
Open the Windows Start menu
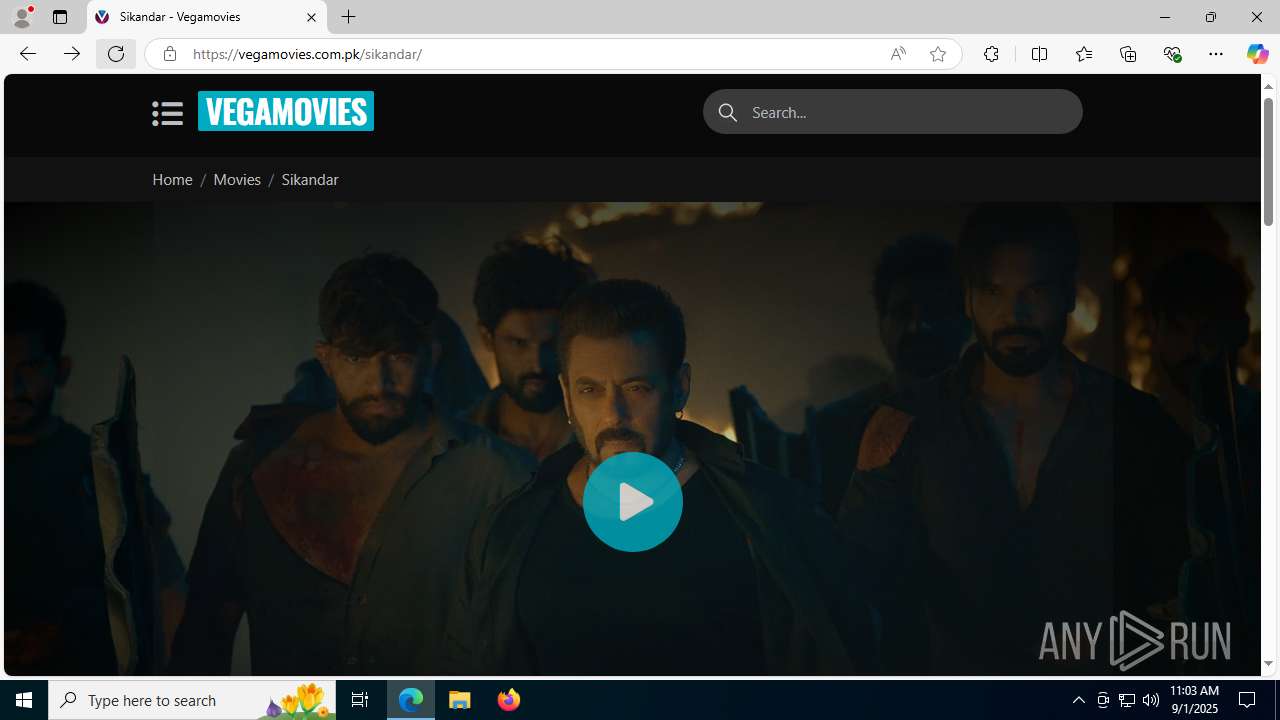(24, 700)
